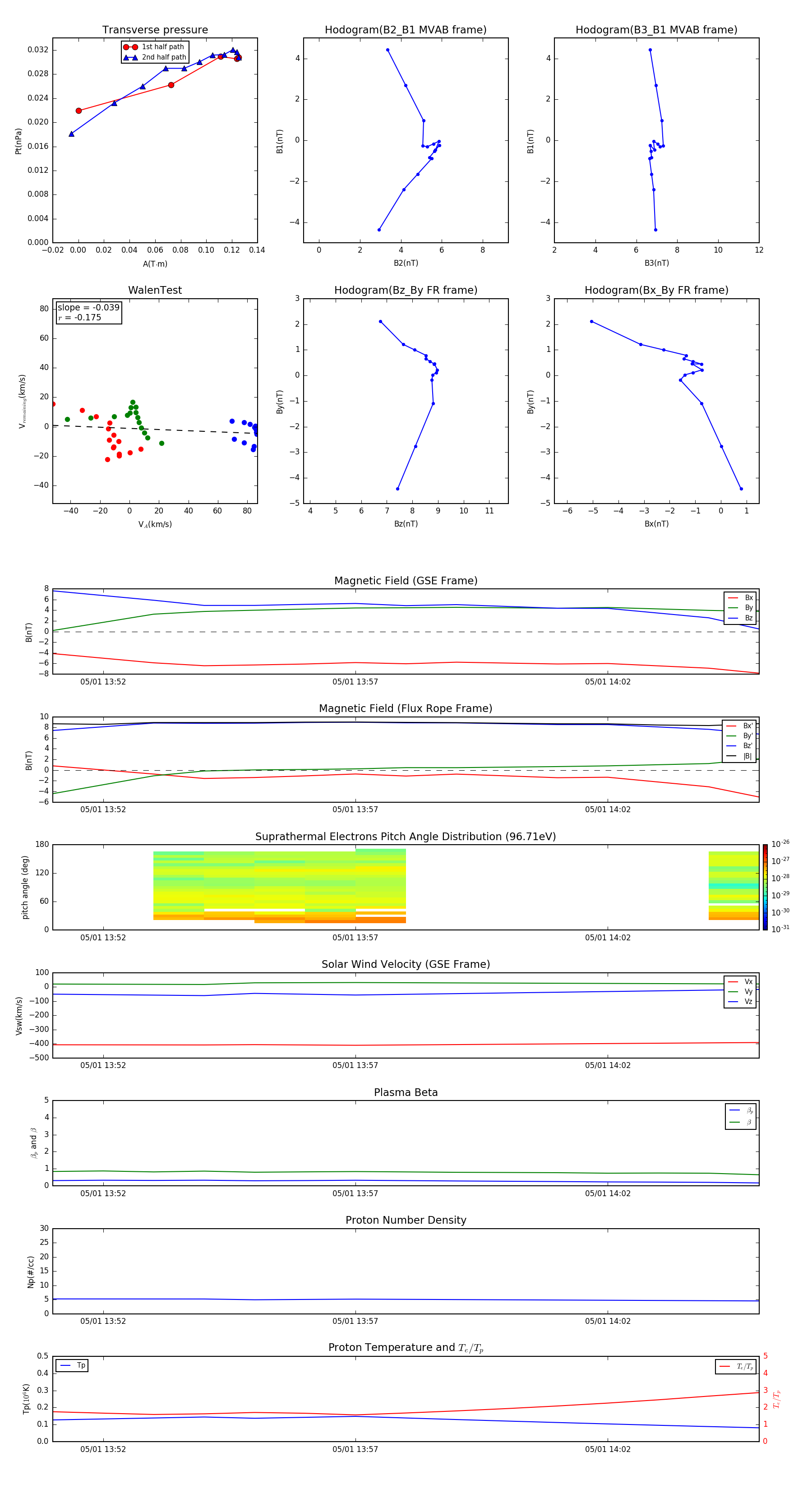Select Tp in the temperature legend
Image resolution: width=812 pixels, height=1489 pixels.
click(x=72, y=1365)
